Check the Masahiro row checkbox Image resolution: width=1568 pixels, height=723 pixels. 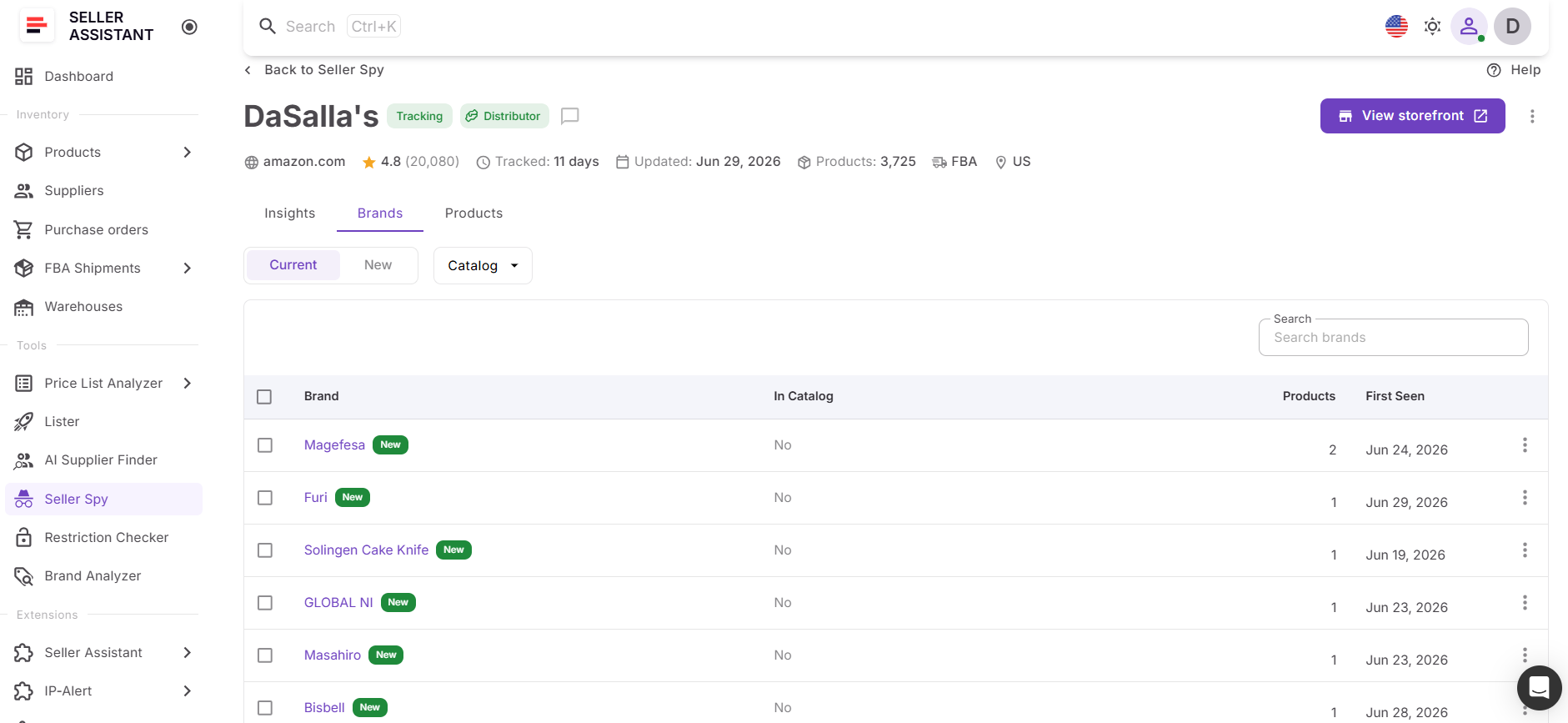(265, 655)
